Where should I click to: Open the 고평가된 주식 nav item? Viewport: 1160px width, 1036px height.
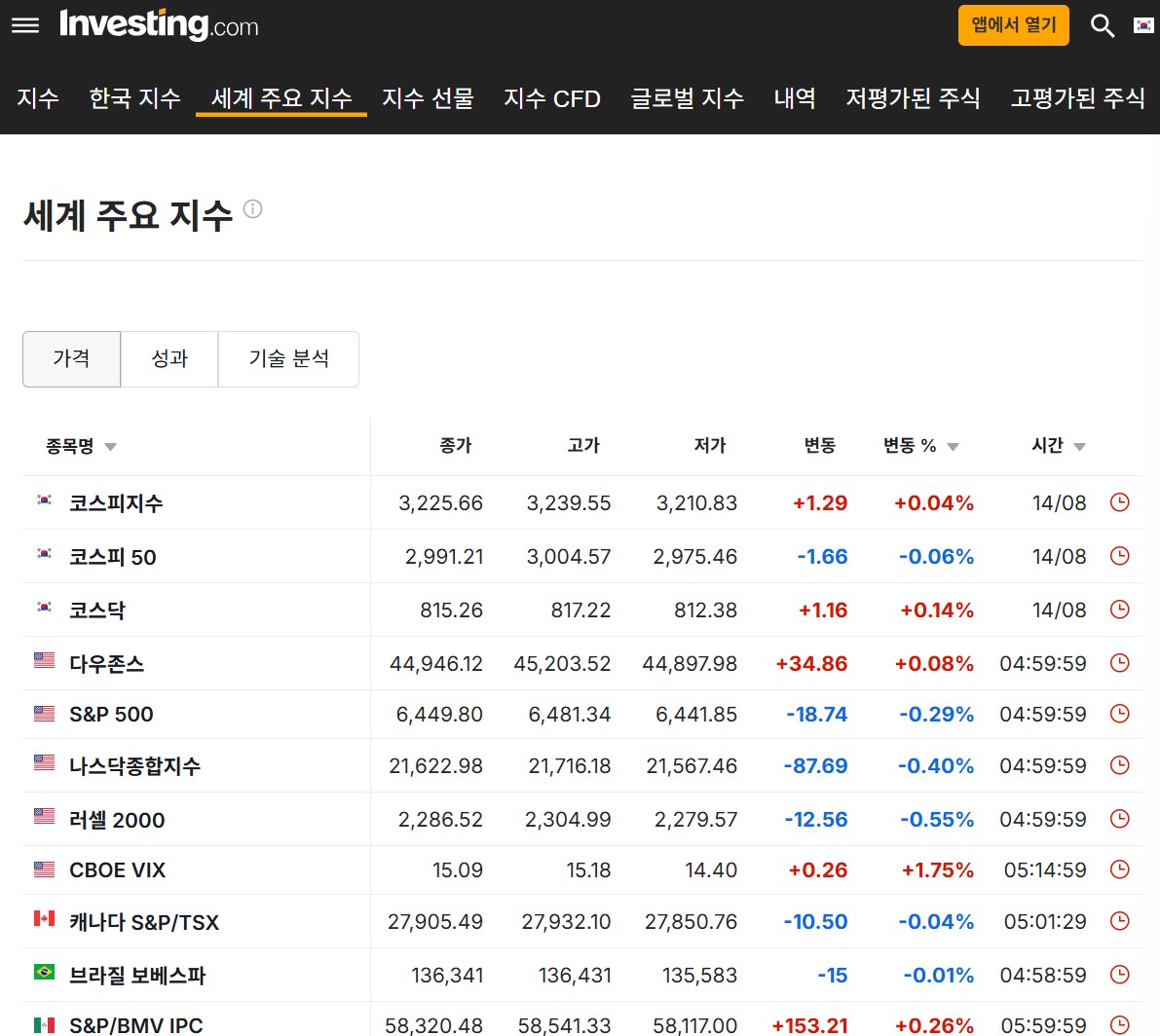[x=1078, y=98]
